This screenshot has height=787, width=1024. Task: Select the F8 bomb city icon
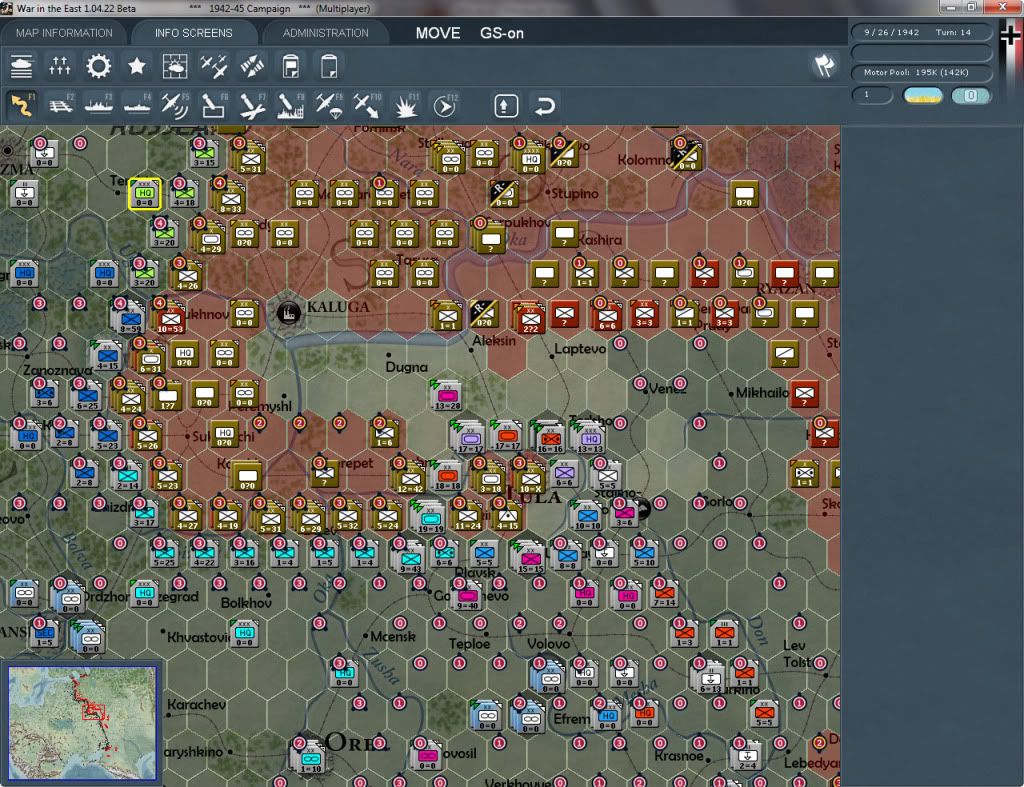pyautogui.click(x=291, y=105)
